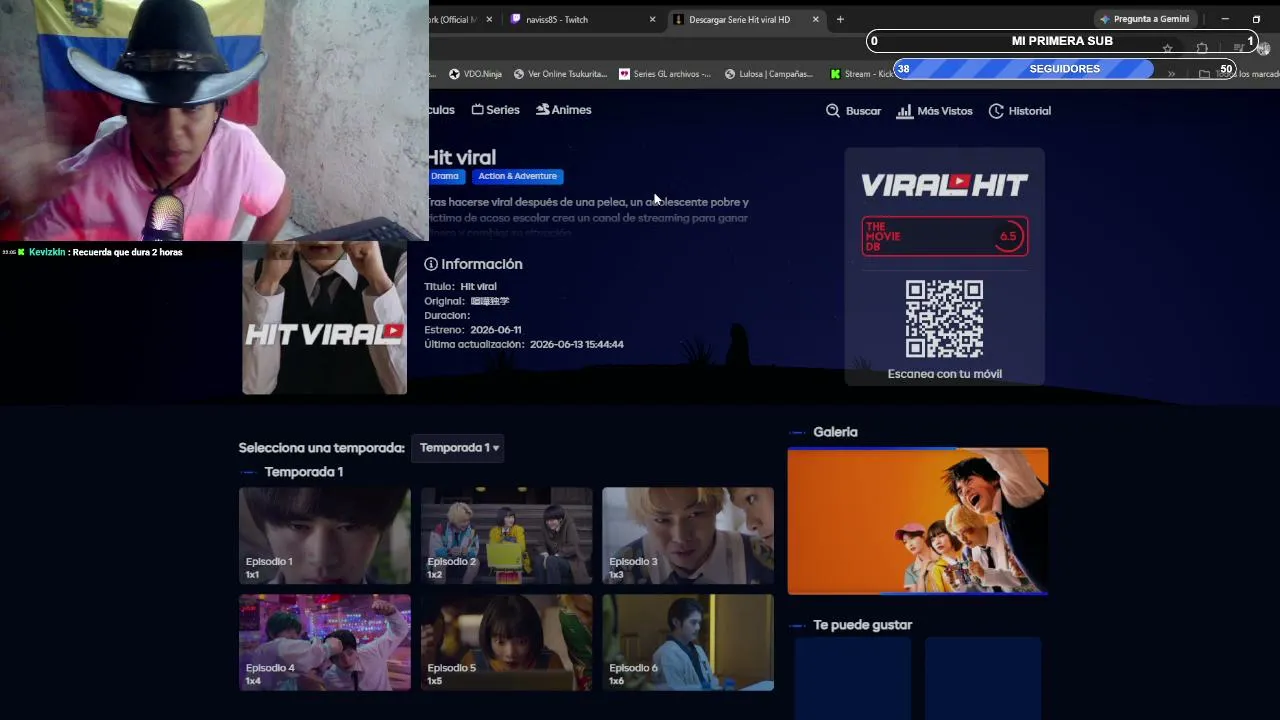Click the Información info circle icon
1280x720 pixels.
431,264
